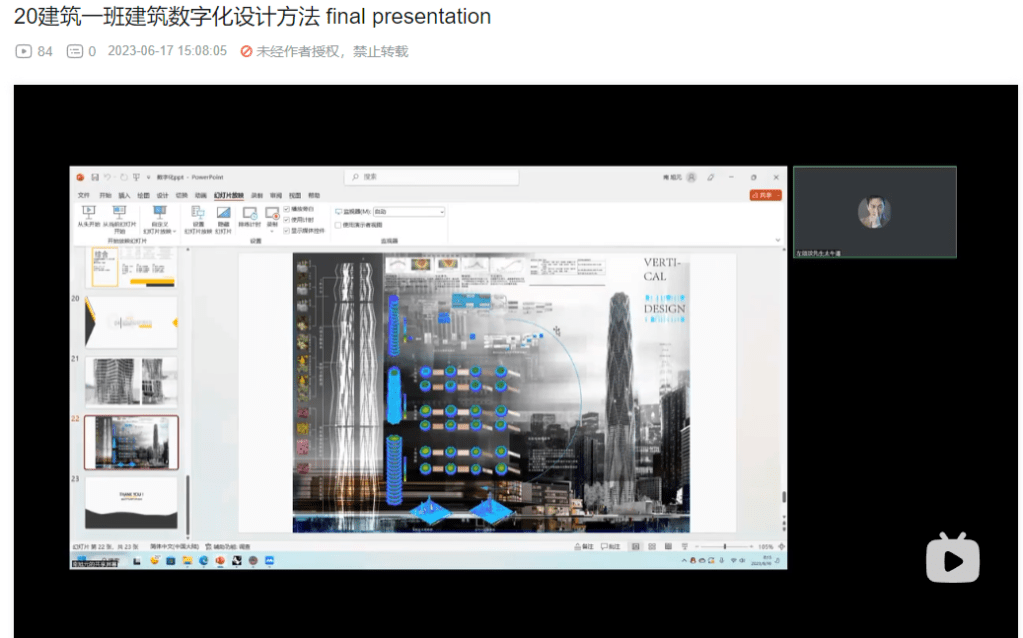Select slide 21 thumbnail in slide panel

[131, 380]
